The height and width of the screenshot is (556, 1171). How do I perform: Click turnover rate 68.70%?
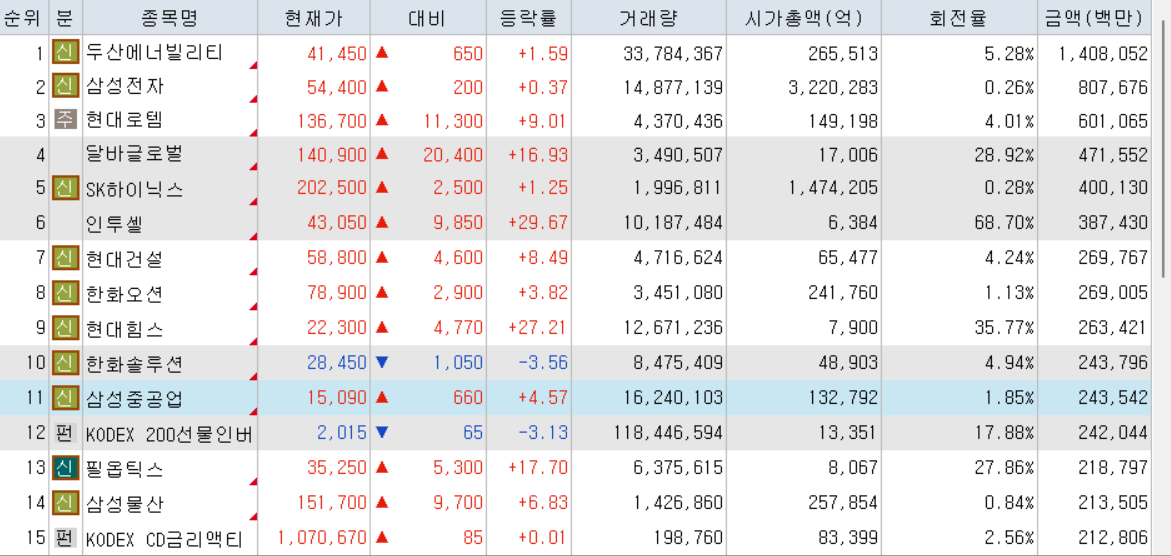(x=1005, y=222)
